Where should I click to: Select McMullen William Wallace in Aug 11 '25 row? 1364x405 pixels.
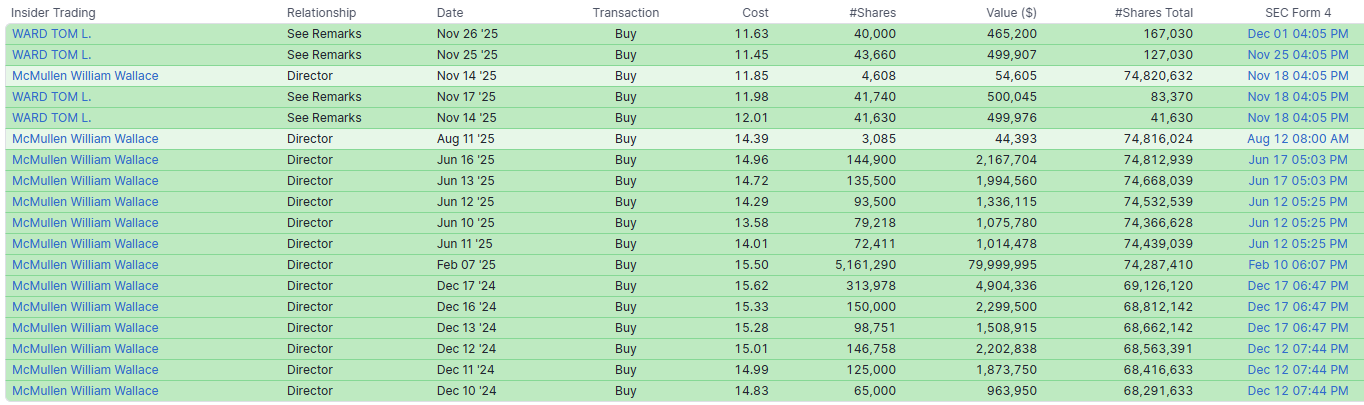pos(85,139)
